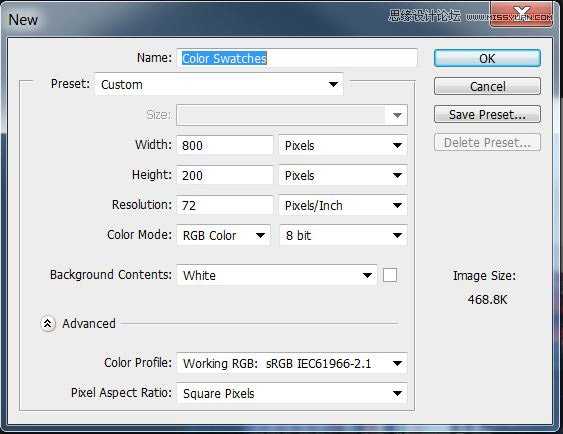Click the Resolution value field 72

(225, 205)
